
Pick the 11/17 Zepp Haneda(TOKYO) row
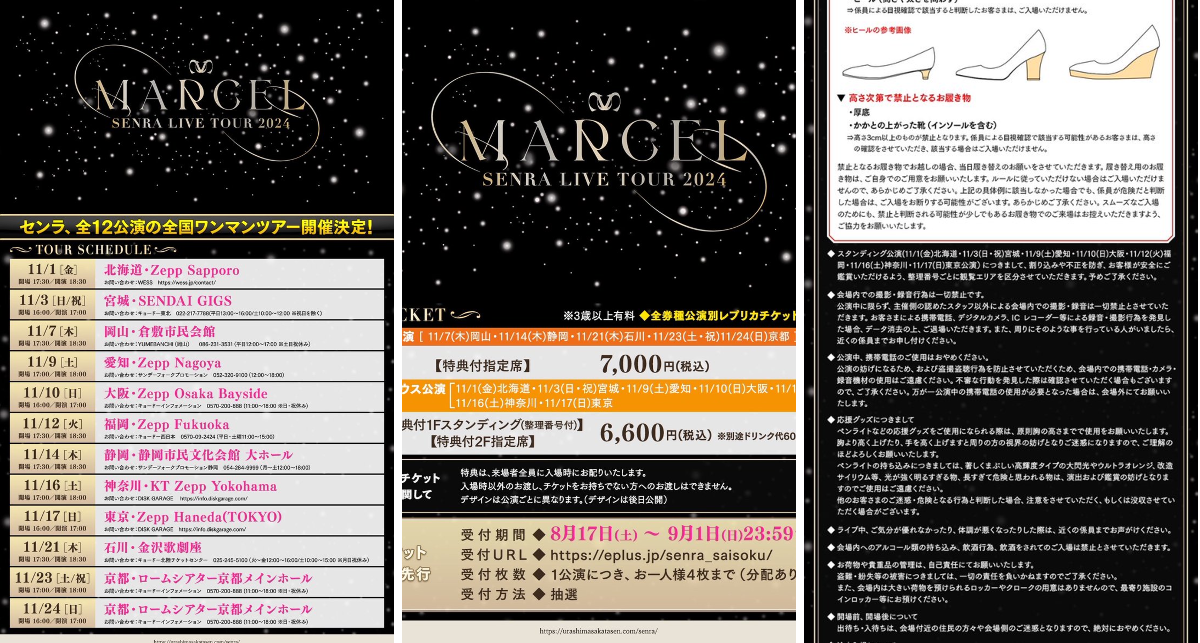pyautogui.click(x=197, y=521)
